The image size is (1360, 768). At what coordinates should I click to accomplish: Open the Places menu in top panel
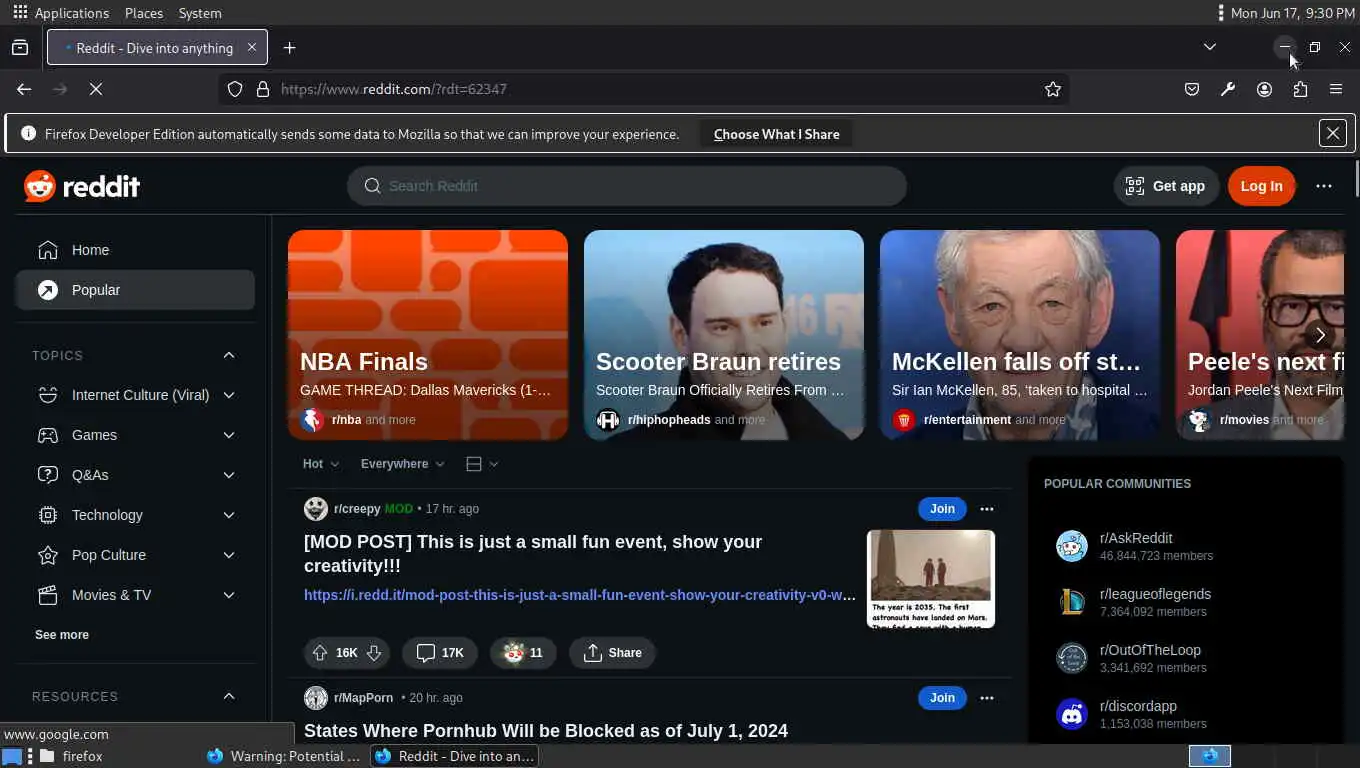pyautogui.click(x=144, y=13)
